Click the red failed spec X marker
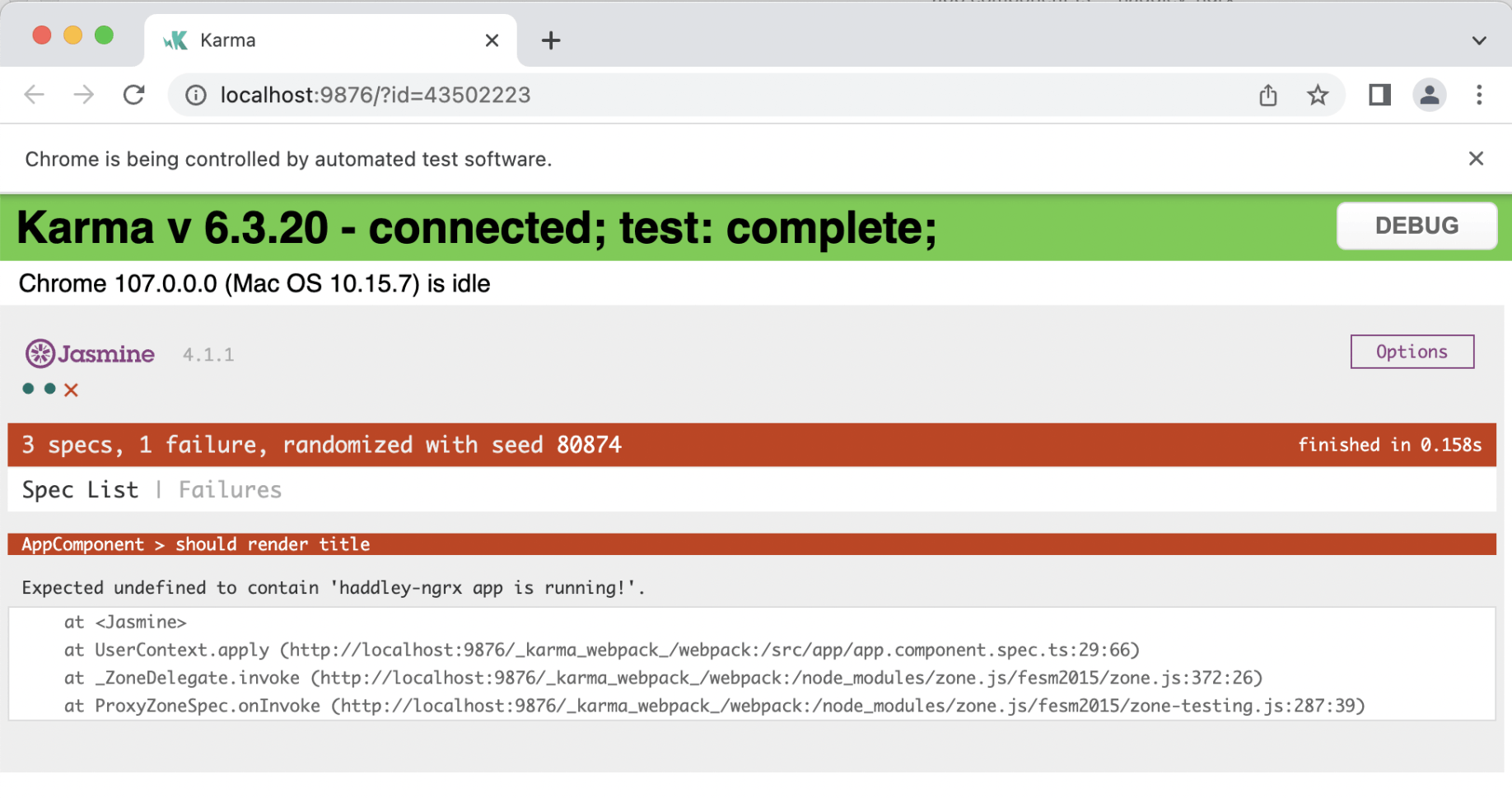 click(x=72, y=390)
